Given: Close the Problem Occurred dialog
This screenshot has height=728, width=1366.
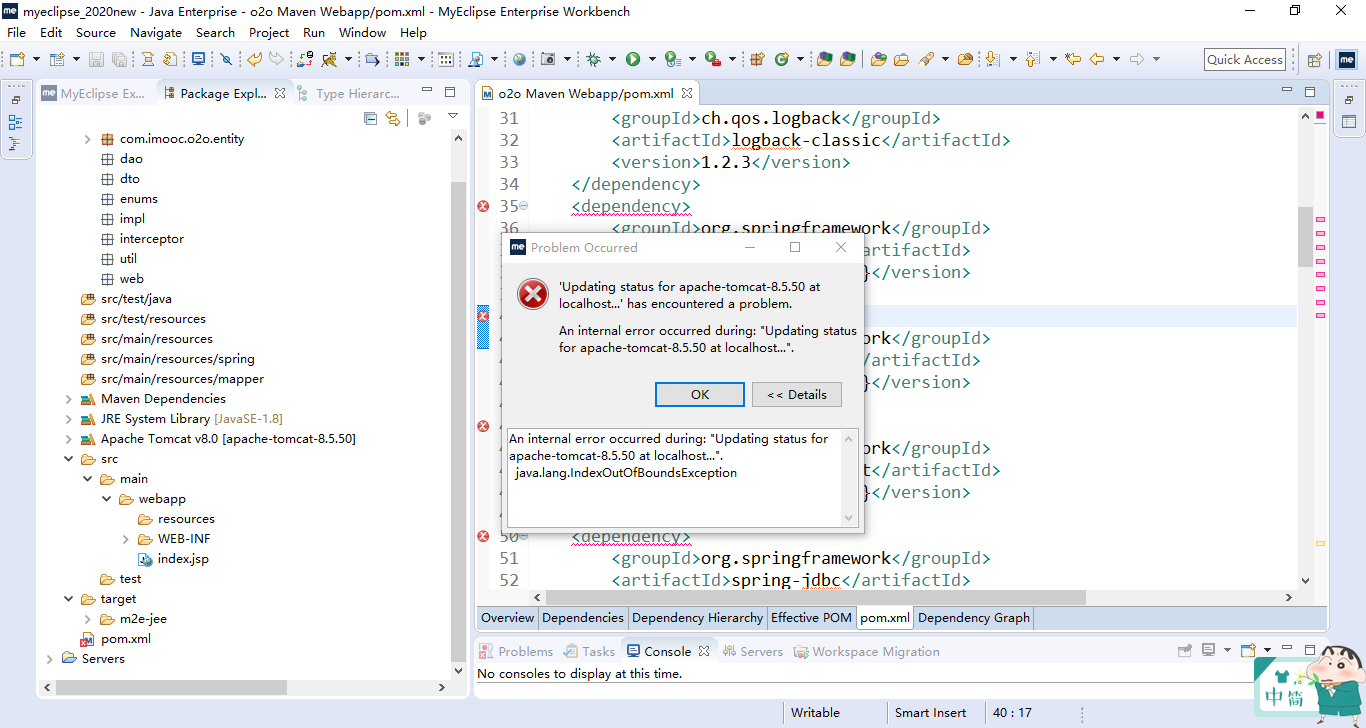Looking at the screenshot, I should point(841,247).
